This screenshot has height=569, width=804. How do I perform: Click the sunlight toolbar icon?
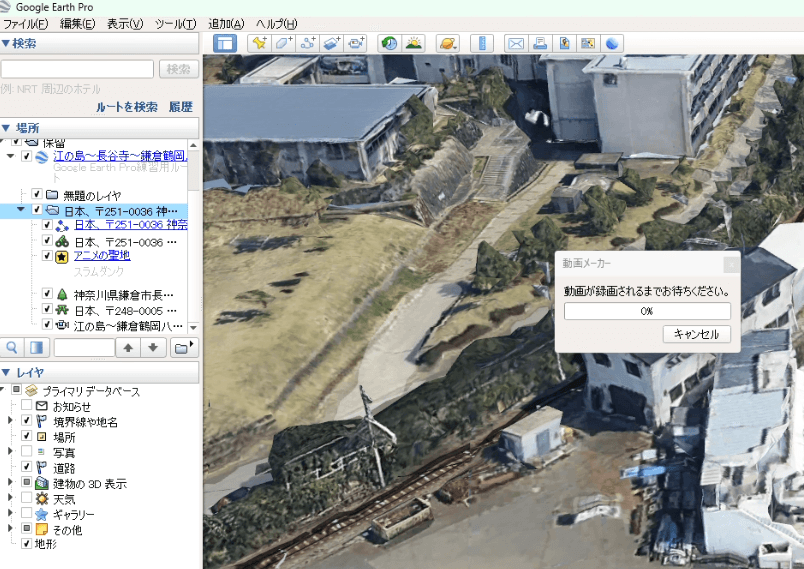[412, 43]
